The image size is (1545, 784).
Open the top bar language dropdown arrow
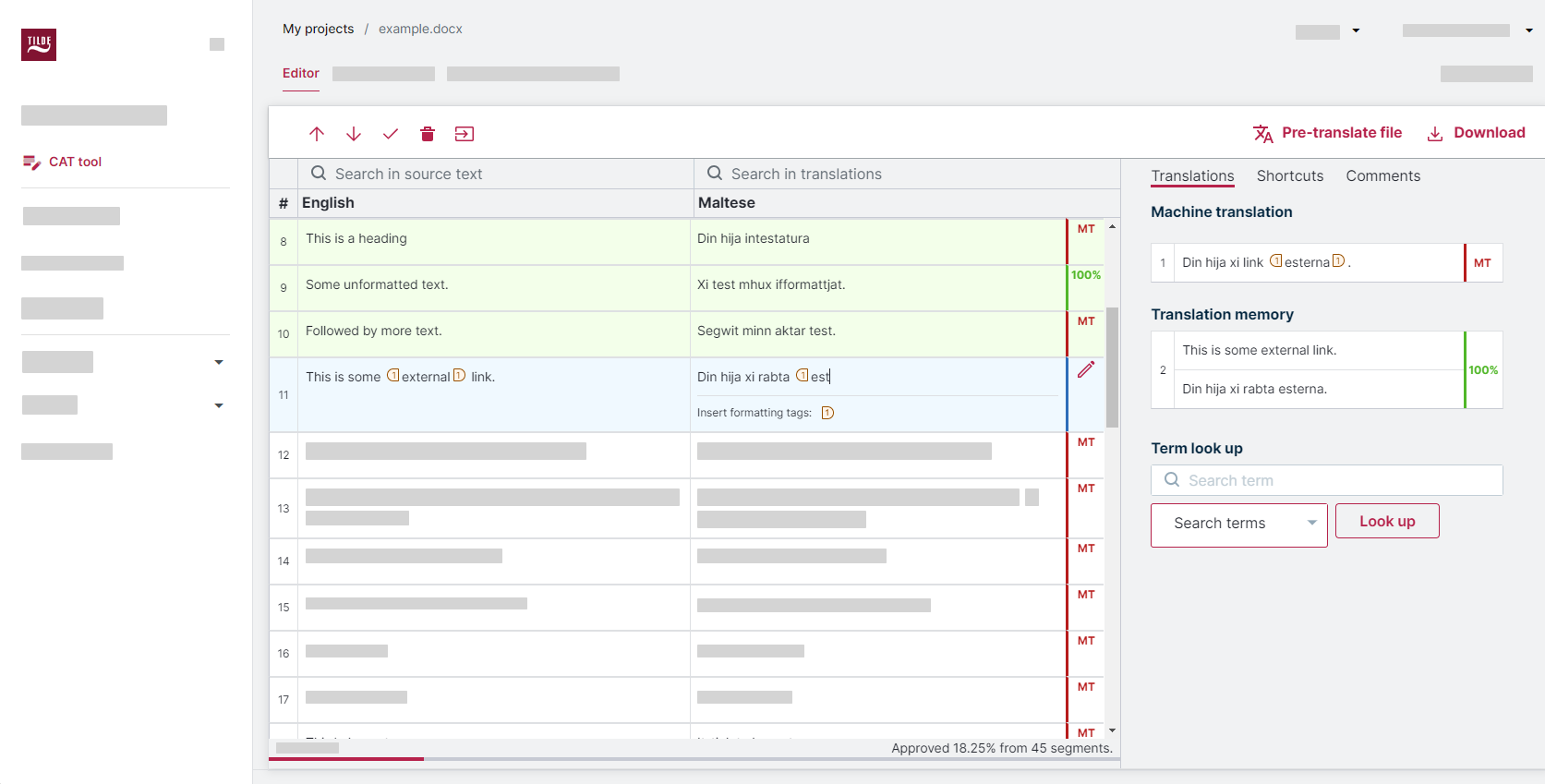tap(1356, 30)
